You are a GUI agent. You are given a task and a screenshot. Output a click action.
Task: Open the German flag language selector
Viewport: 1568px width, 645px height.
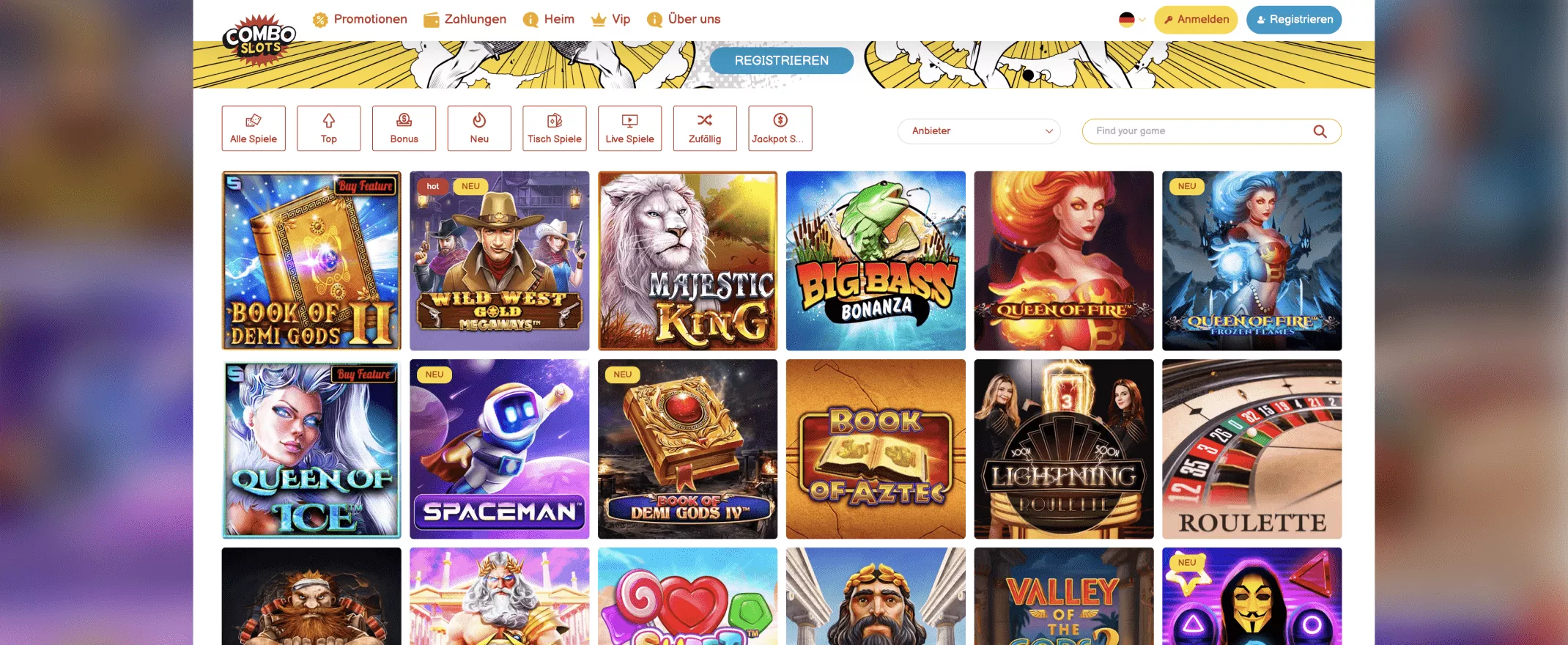pyautogui.click(x=1131, y=20)
